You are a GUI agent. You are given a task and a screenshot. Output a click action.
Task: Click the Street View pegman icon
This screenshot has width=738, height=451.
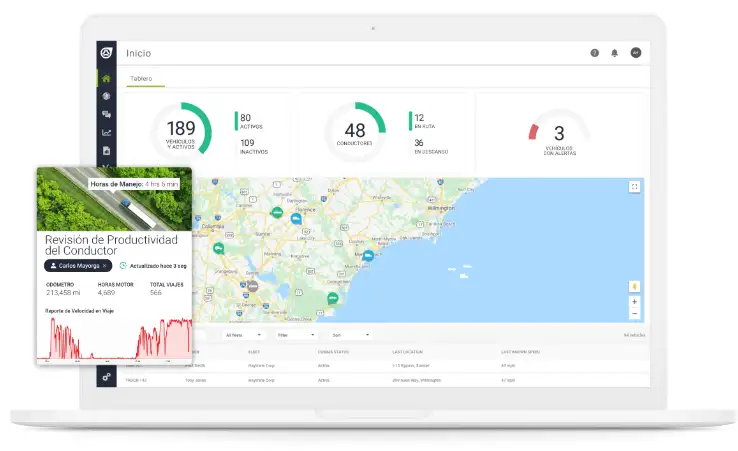(634, 287)
